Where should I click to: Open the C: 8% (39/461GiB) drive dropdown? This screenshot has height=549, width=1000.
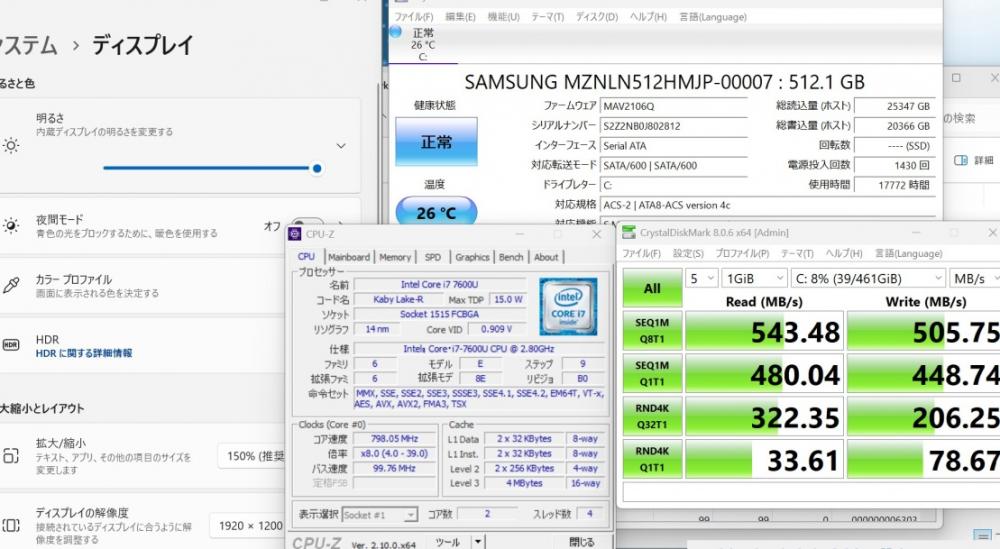point(868,279)
